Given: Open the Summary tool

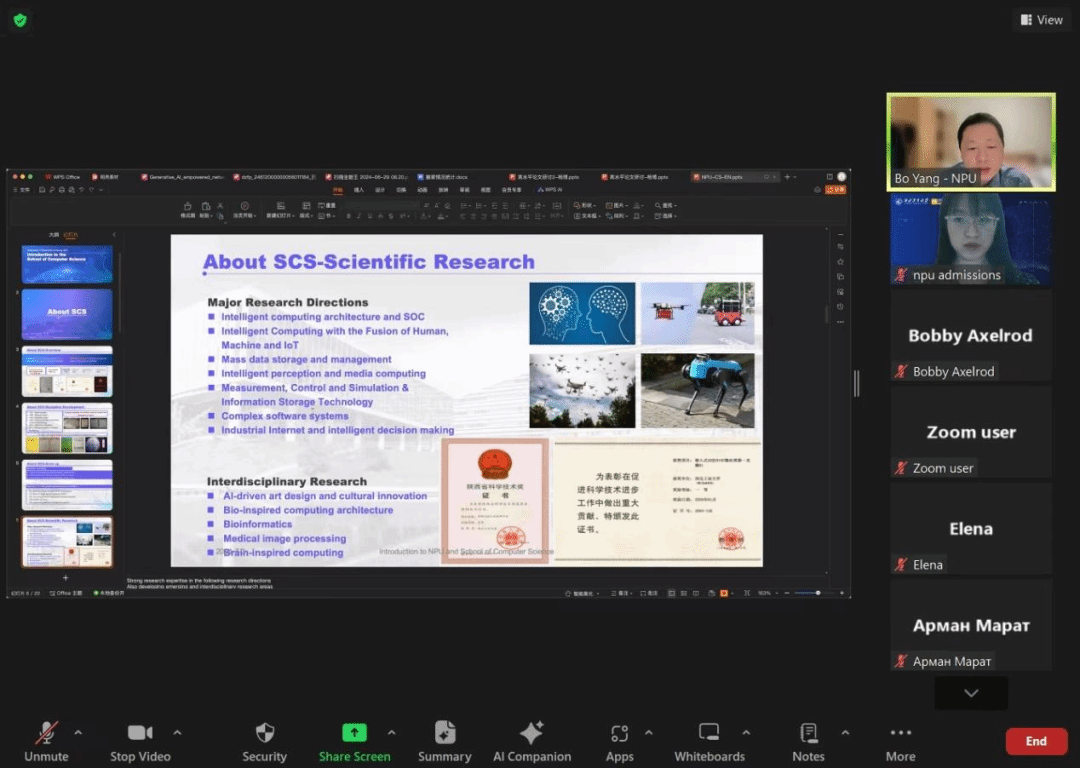Looking at the screenshot, I should 445,733.
